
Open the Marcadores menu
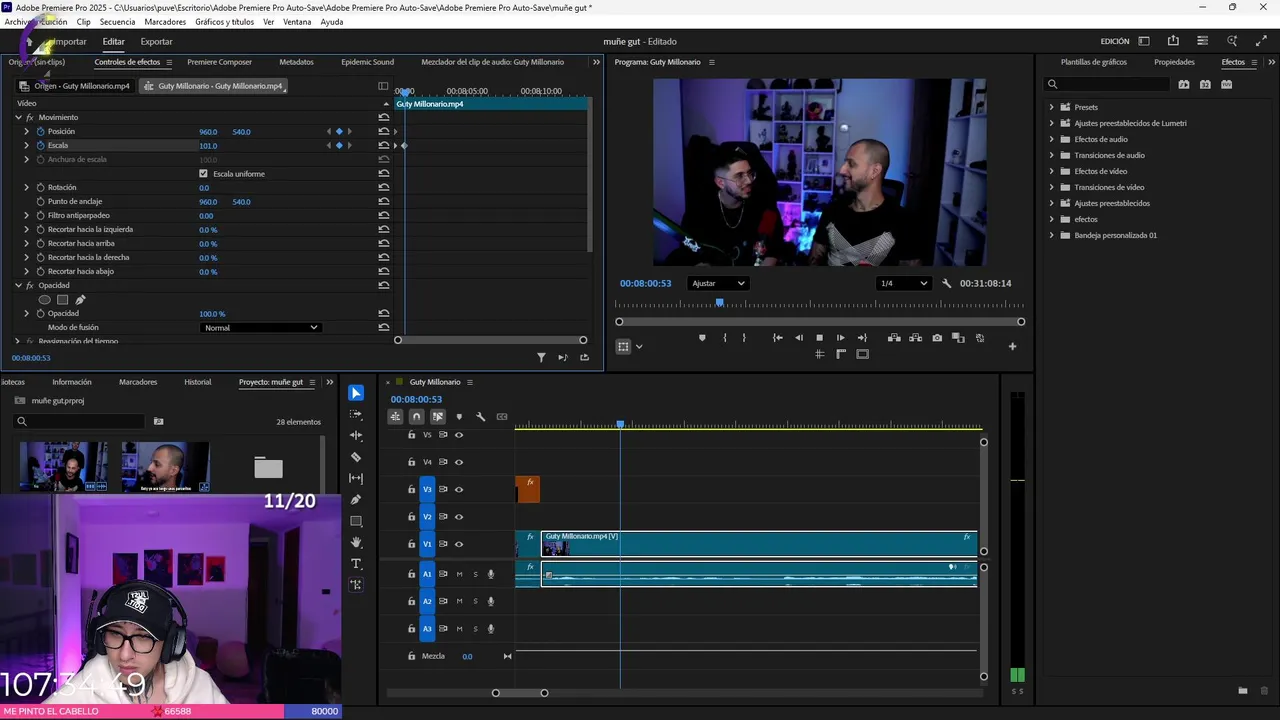tap(165, 22)
